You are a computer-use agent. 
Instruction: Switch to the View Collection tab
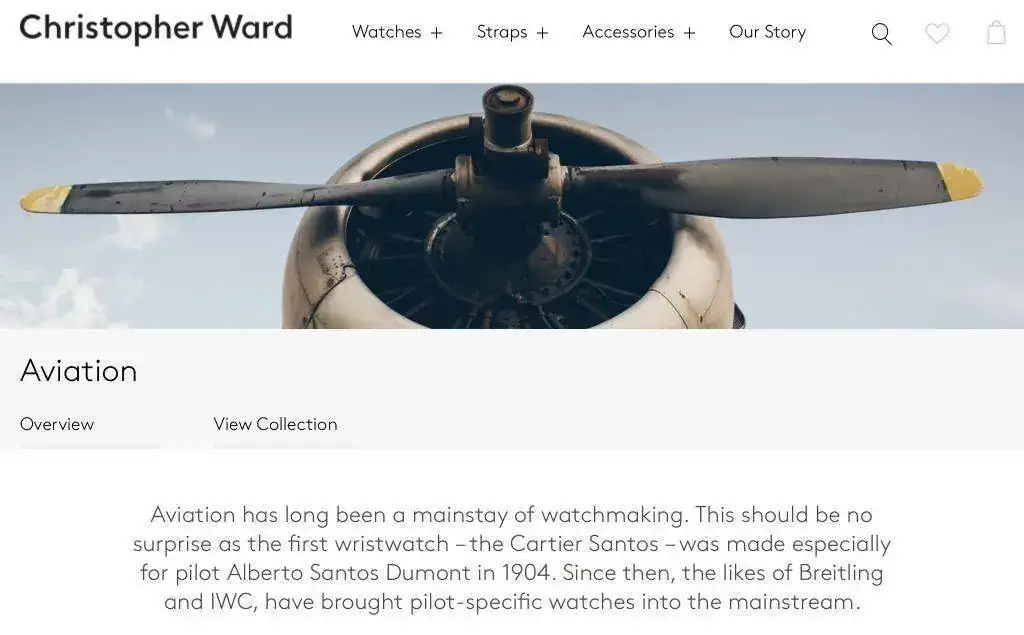coord(275,424)
